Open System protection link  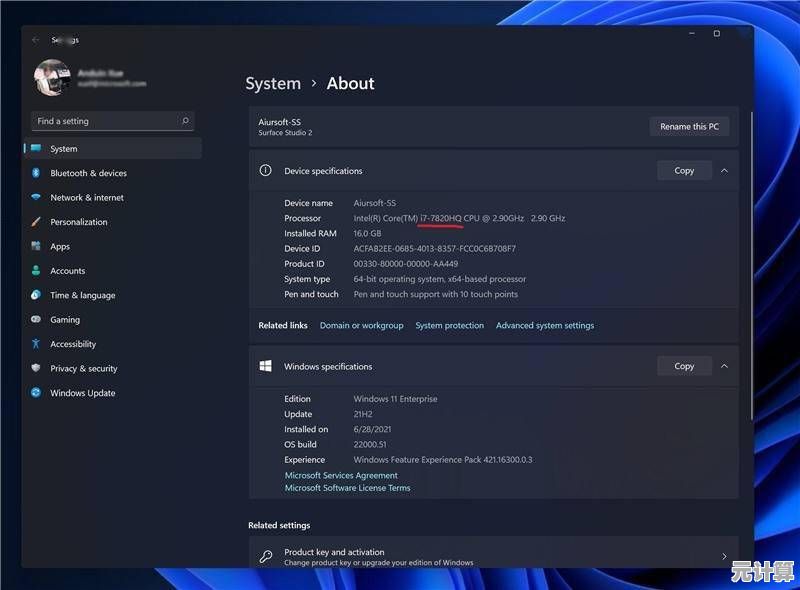449,326
